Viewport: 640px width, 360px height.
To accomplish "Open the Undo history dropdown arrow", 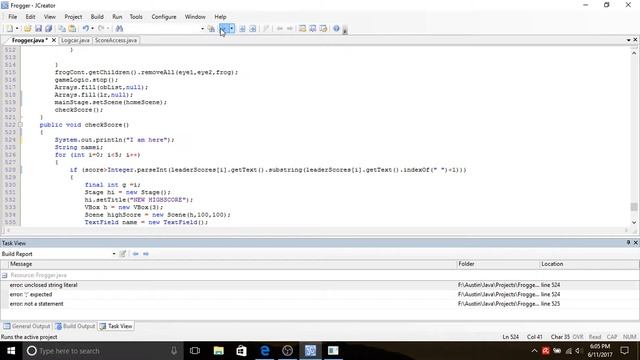I will pos(93,29).
